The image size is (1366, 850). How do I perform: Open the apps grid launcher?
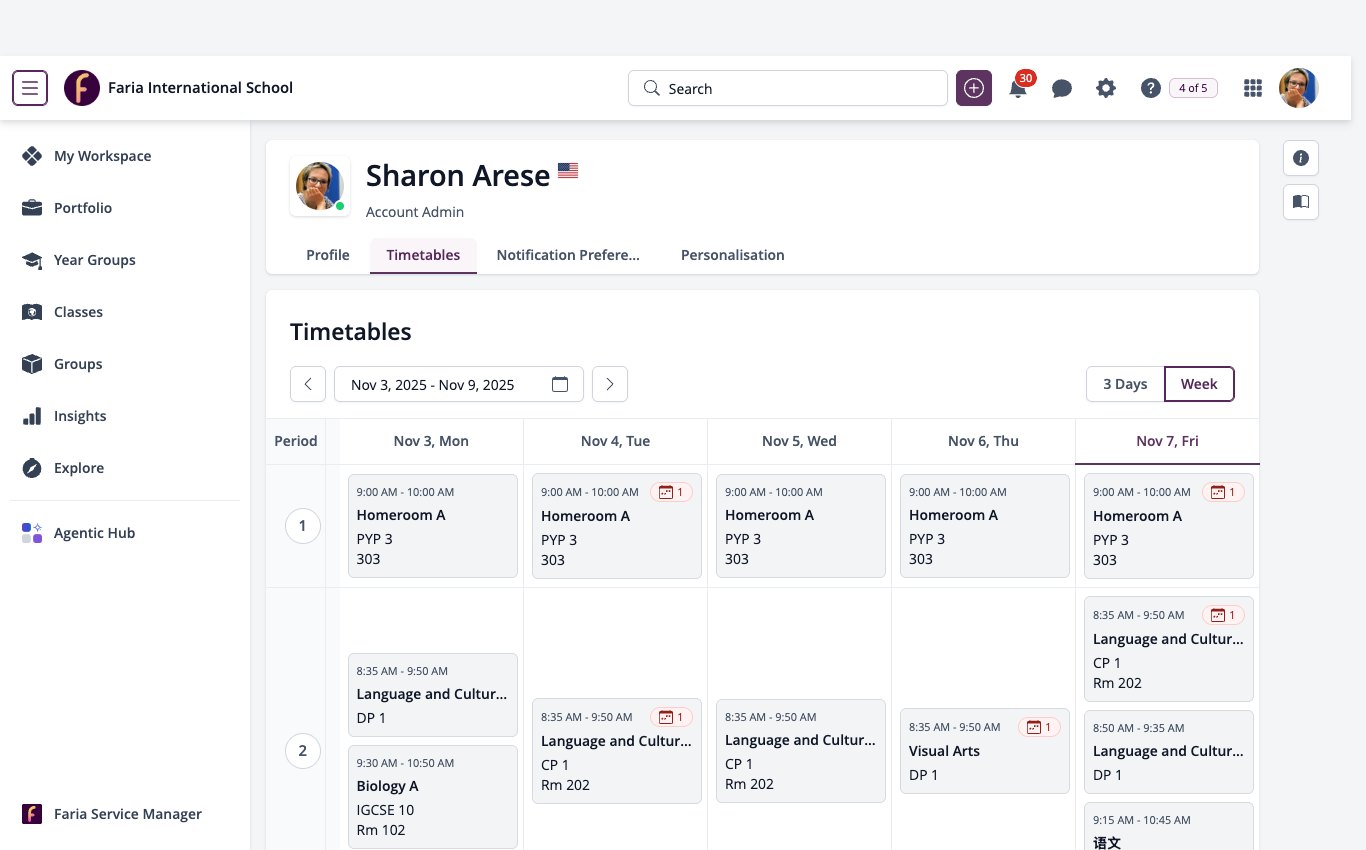pyautogui.click(x=1253, y=88)
